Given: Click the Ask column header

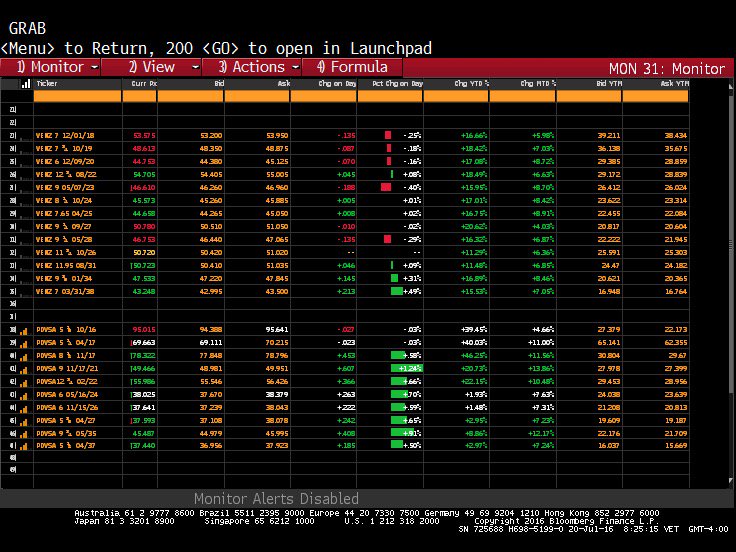Looking at the screenshot, I should [284, 84].
